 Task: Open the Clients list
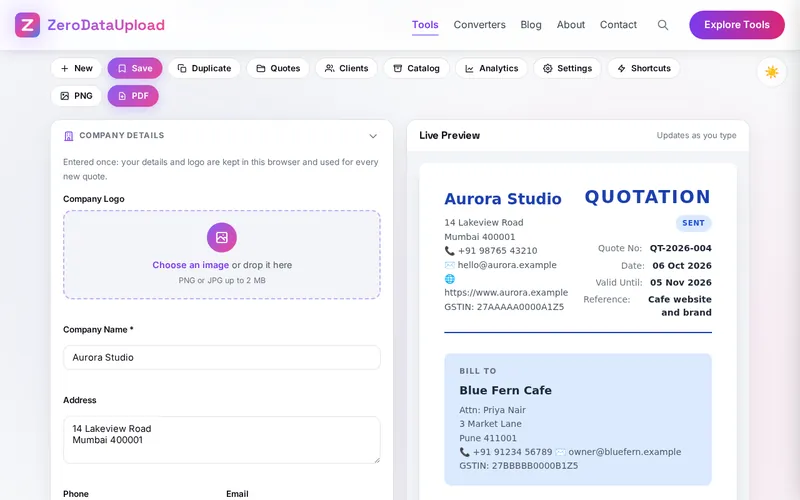pos(346,68)
